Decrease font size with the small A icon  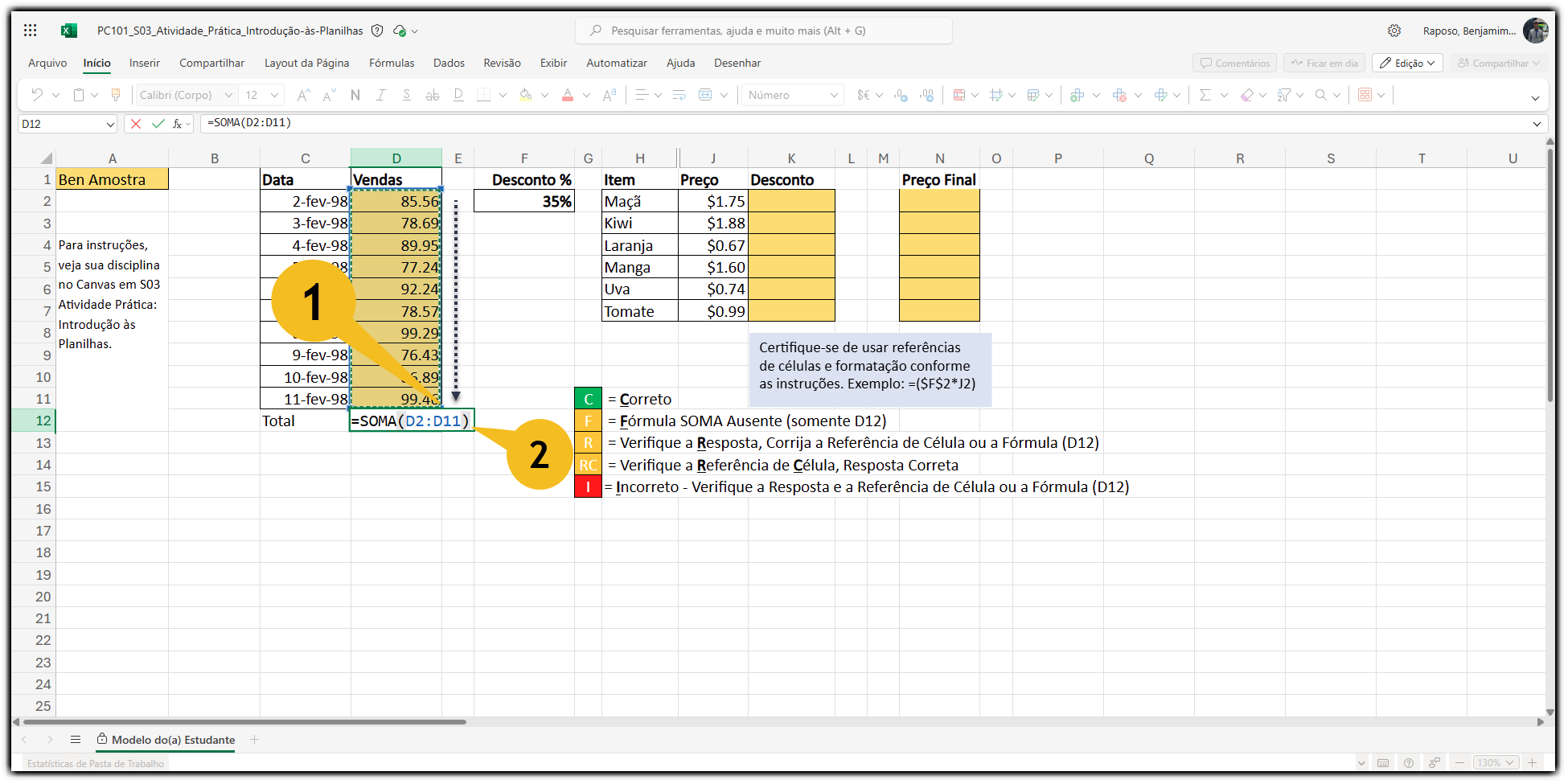click(x=329, y=95)
